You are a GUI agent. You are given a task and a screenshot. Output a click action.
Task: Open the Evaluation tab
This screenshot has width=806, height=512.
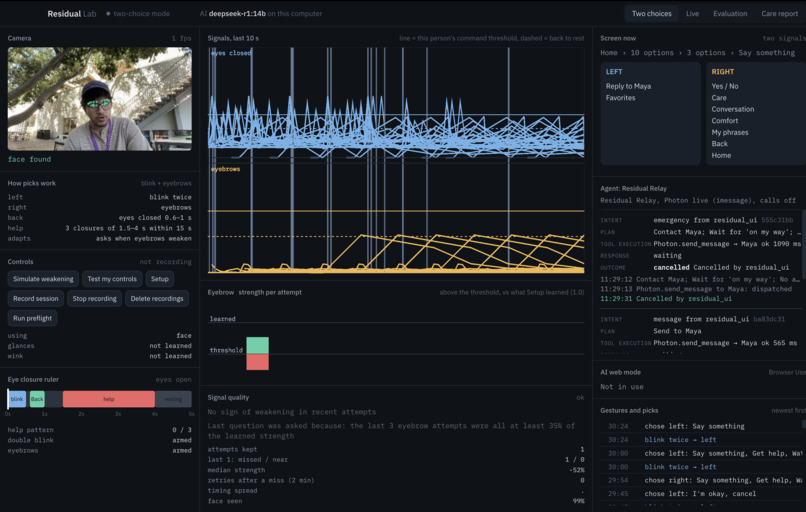pos(730,14)
